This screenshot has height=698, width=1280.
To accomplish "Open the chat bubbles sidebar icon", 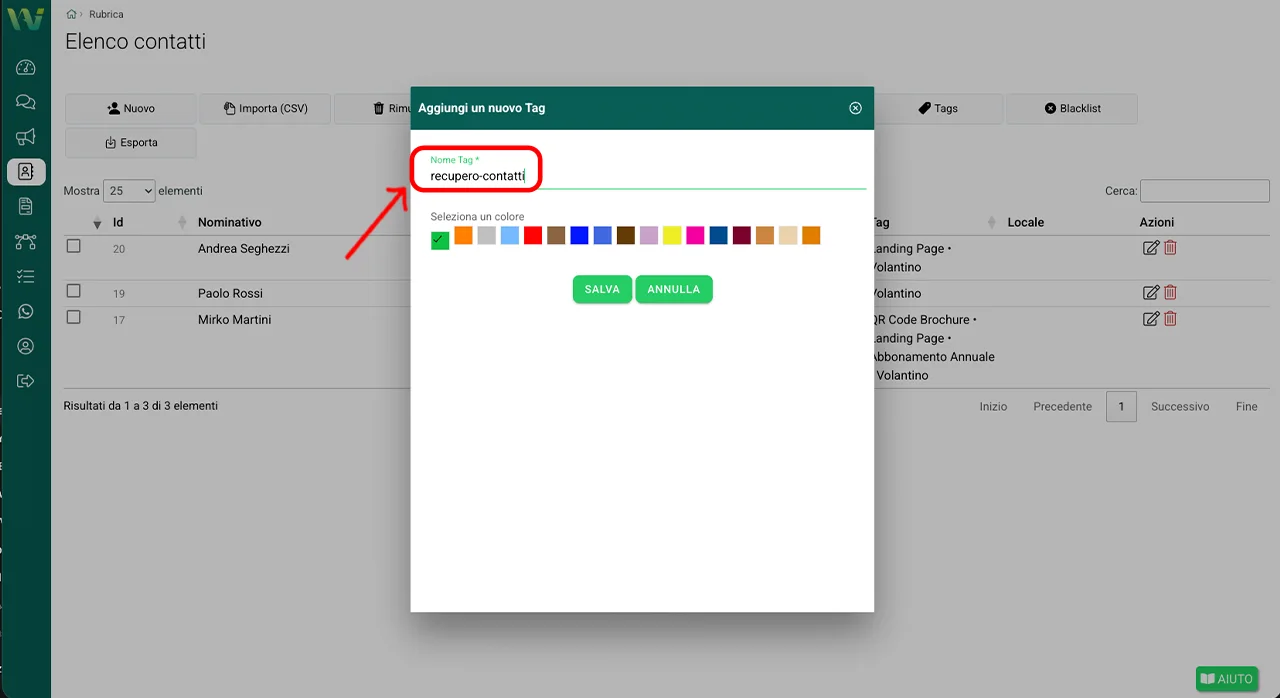I will [26, 102].
